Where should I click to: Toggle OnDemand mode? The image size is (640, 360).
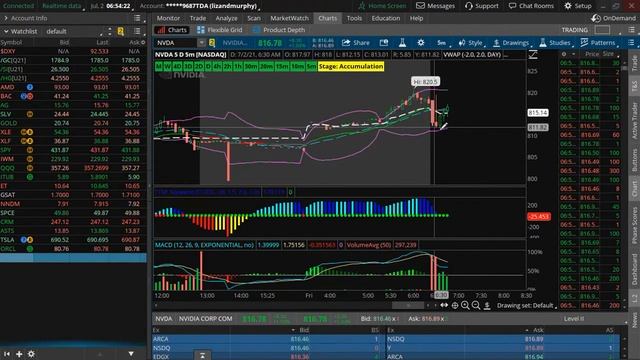[x=613, y=18]
